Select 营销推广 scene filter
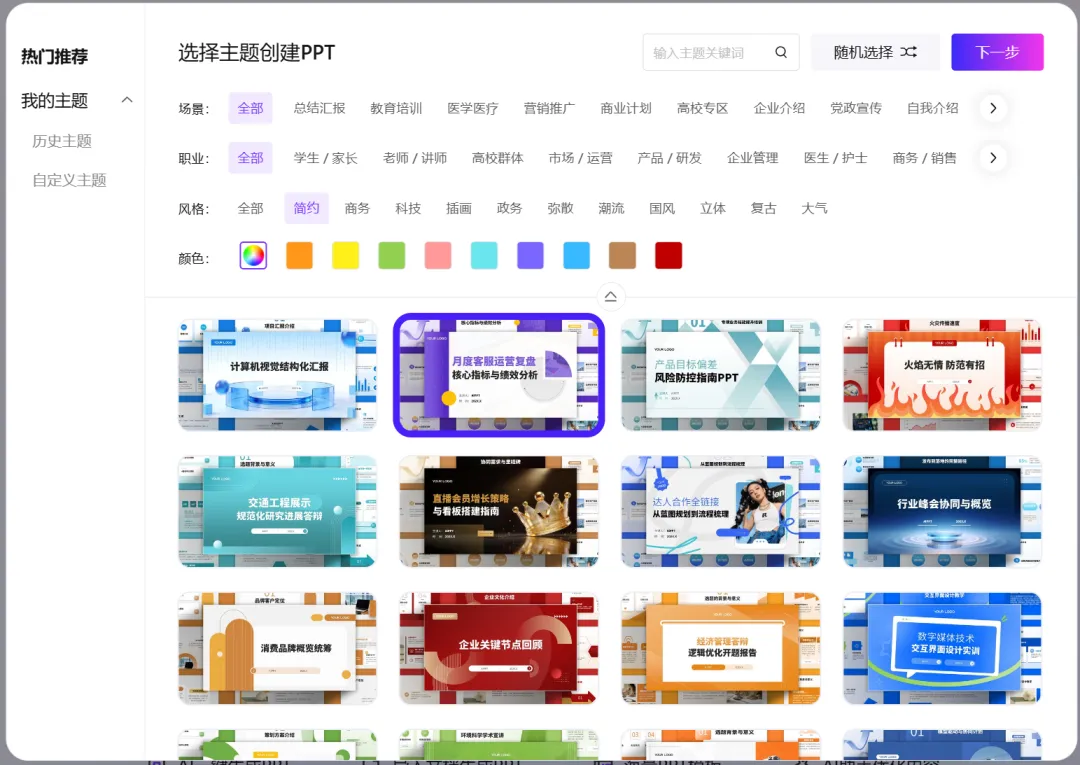Image resolution: width=1080 pixels, height=765 pixels. coord(549,108)
